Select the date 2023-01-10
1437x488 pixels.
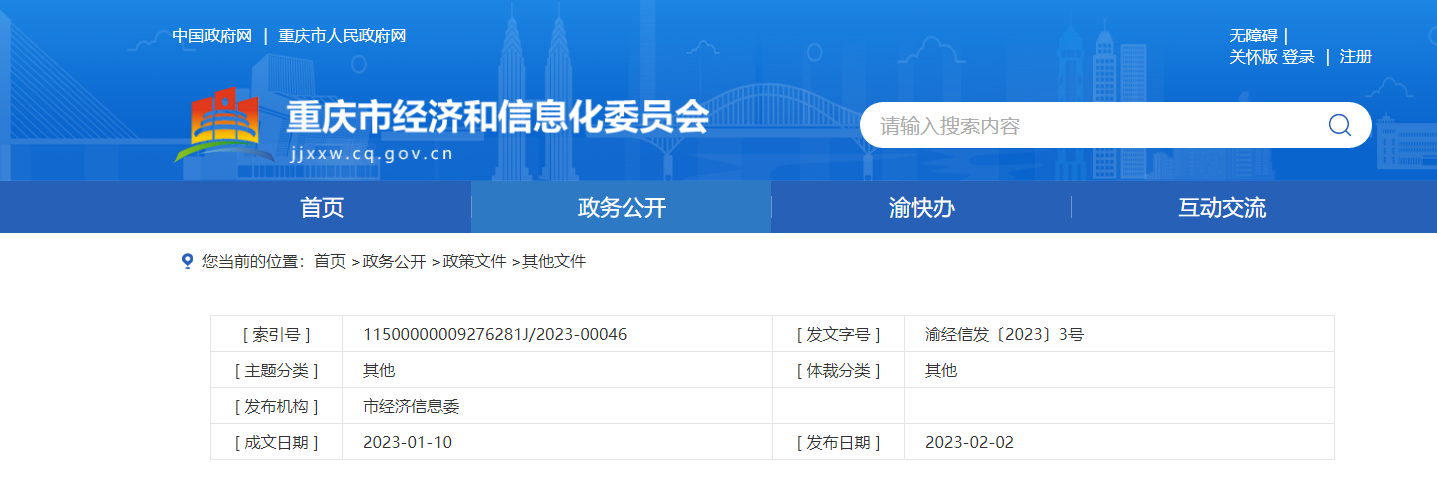[x=407, y=442]
